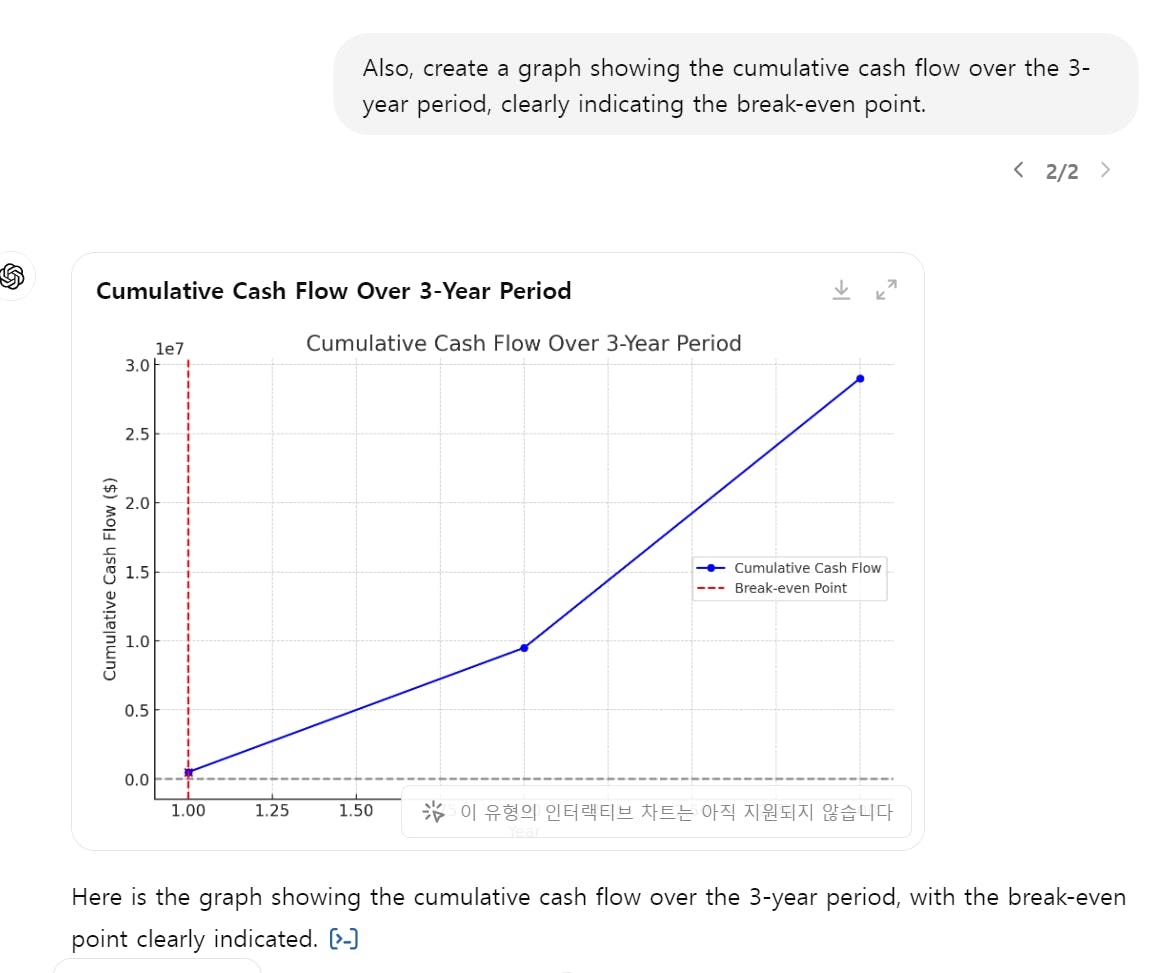1149x973 pixels.
Task: Click the middle data point on blue line
Action: click(524, 648)
